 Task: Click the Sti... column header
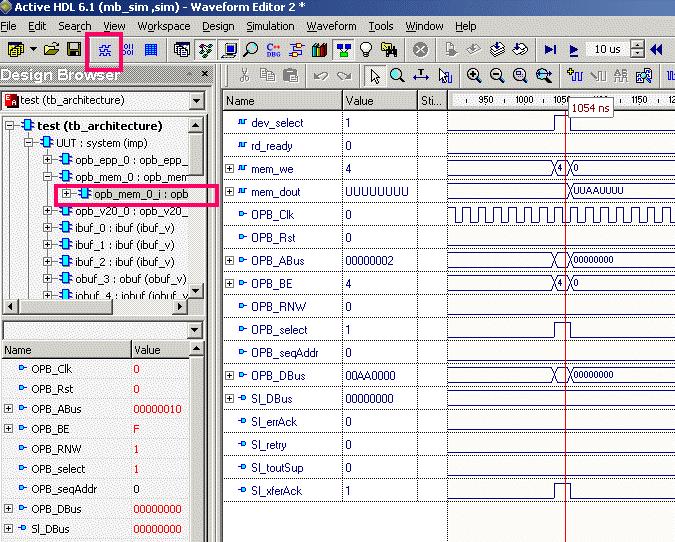(x=432, y=101)
